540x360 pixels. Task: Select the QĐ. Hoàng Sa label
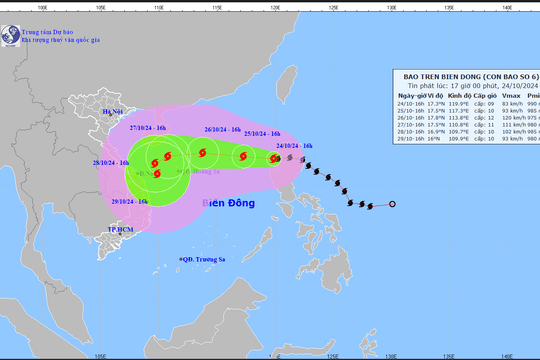tap(199, 172)
